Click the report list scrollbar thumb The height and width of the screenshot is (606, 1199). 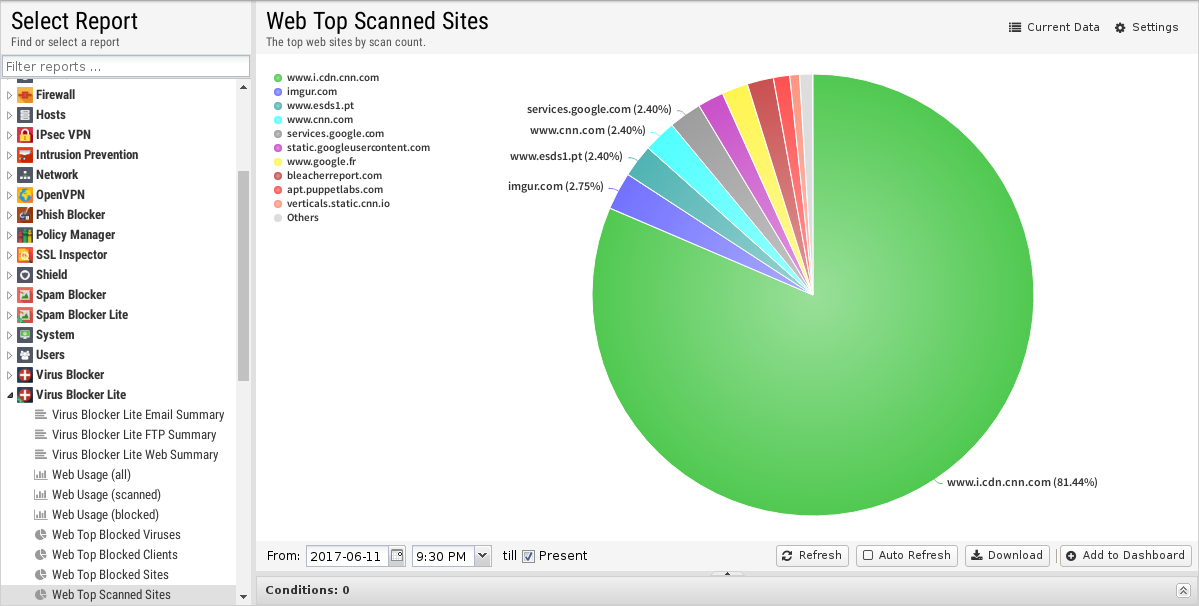[x=243, y=276]
